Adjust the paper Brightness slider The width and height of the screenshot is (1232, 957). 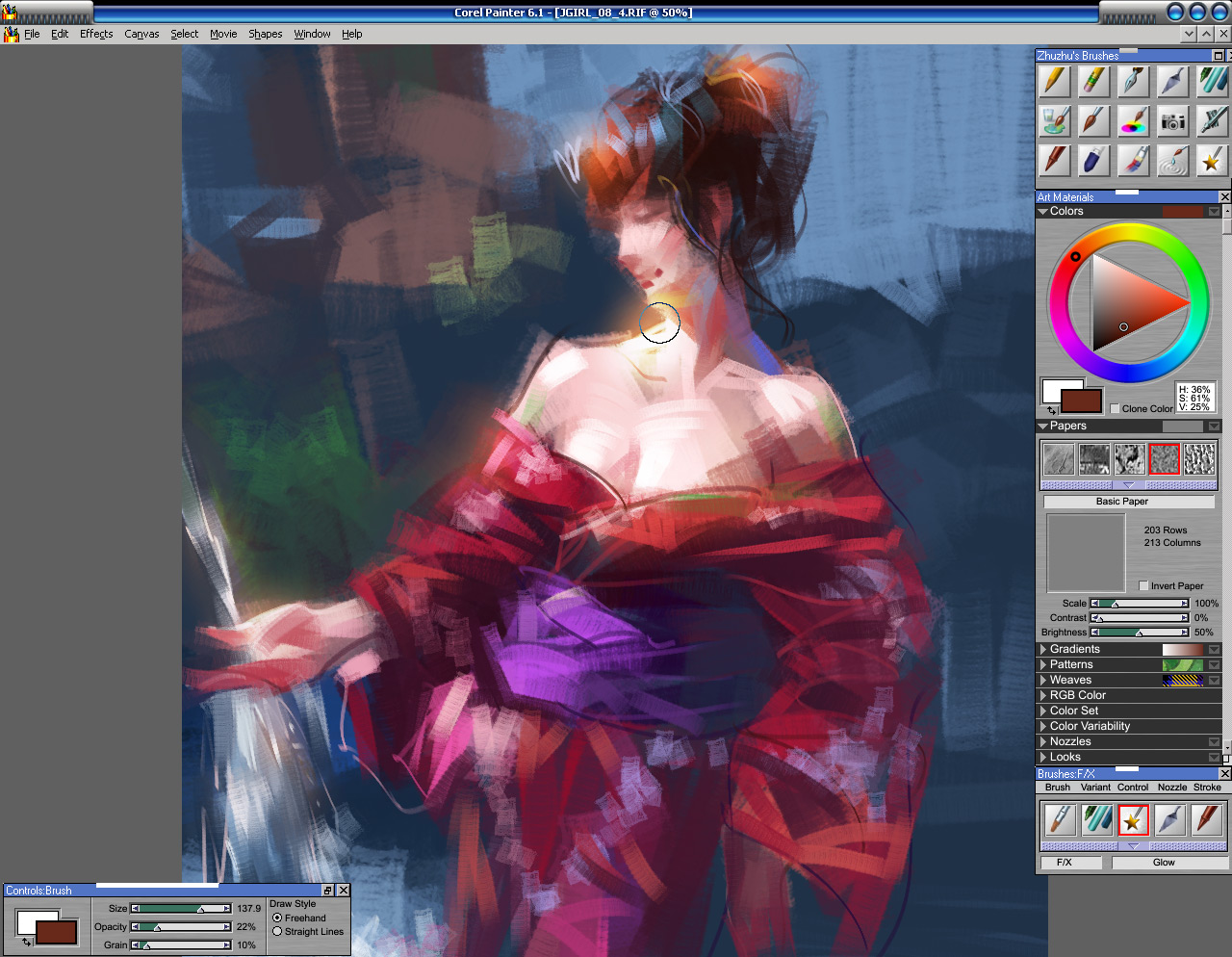pos(1140,633)
